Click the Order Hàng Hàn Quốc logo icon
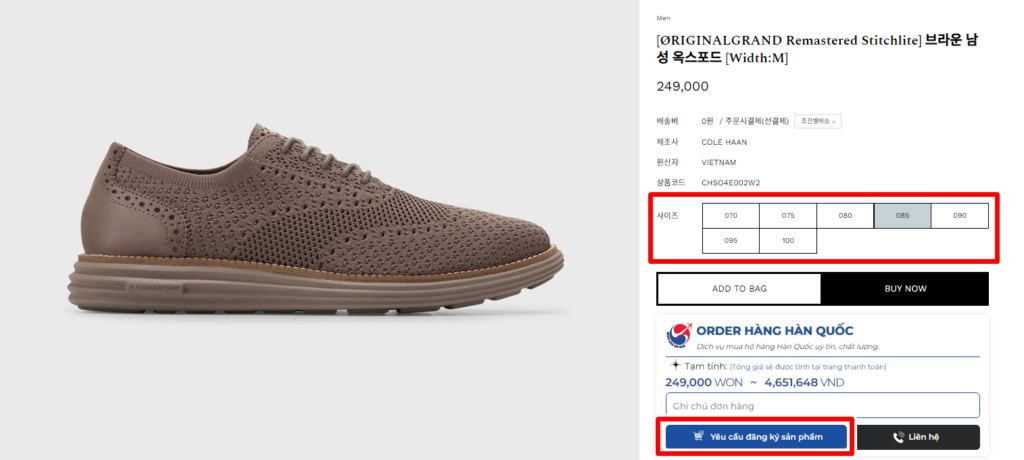 [680, 335]
